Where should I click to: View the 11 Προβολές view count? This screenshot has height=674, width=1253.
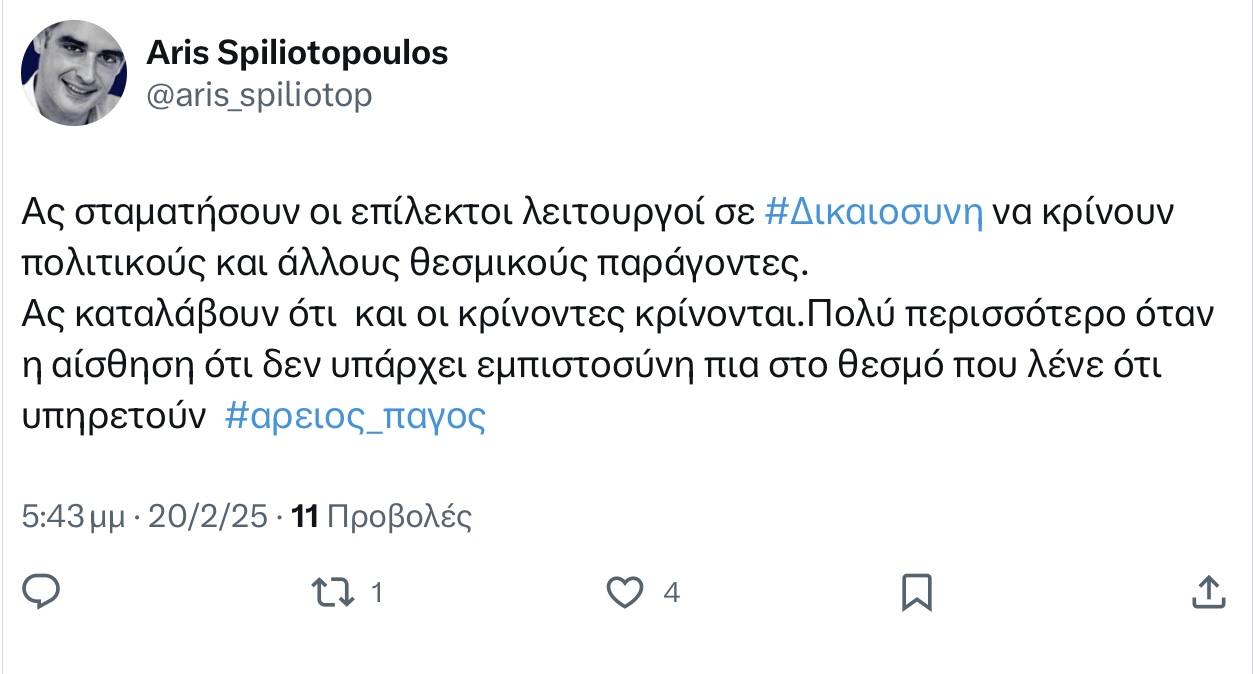pyautogui.click(x=380, y=517)
